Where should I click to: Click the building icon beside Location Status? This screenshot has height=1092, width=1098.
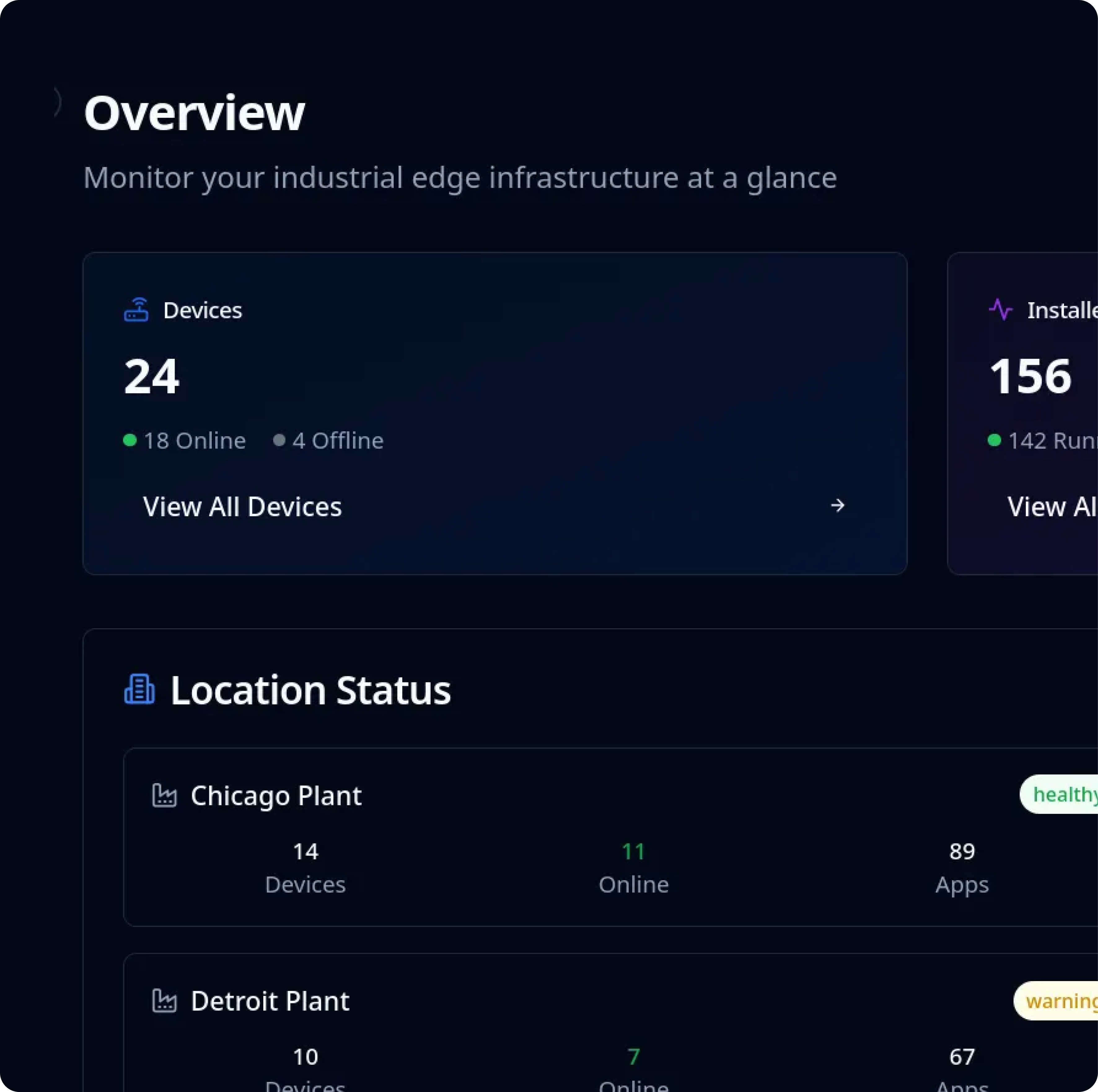[139, 690]
